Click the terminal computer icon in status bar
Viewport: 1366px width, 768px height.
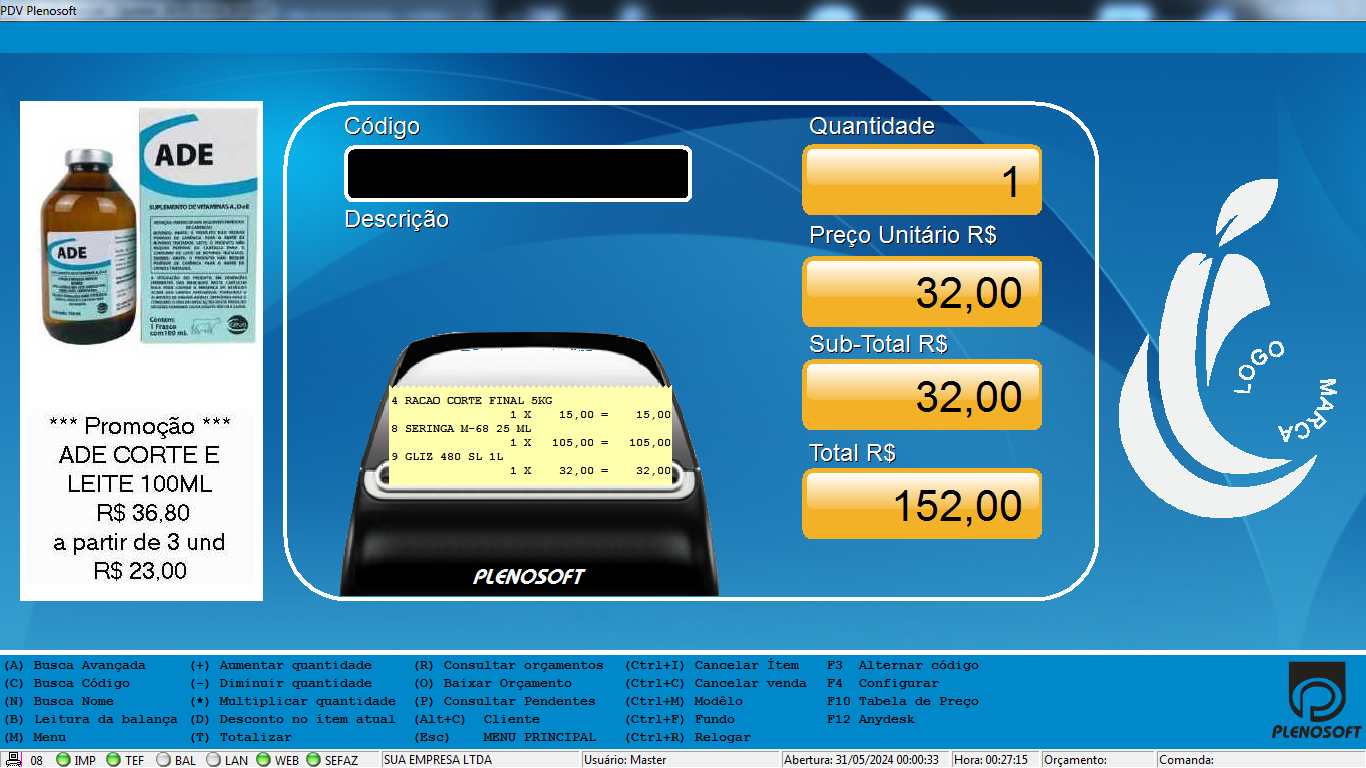(x=14, y=759)
